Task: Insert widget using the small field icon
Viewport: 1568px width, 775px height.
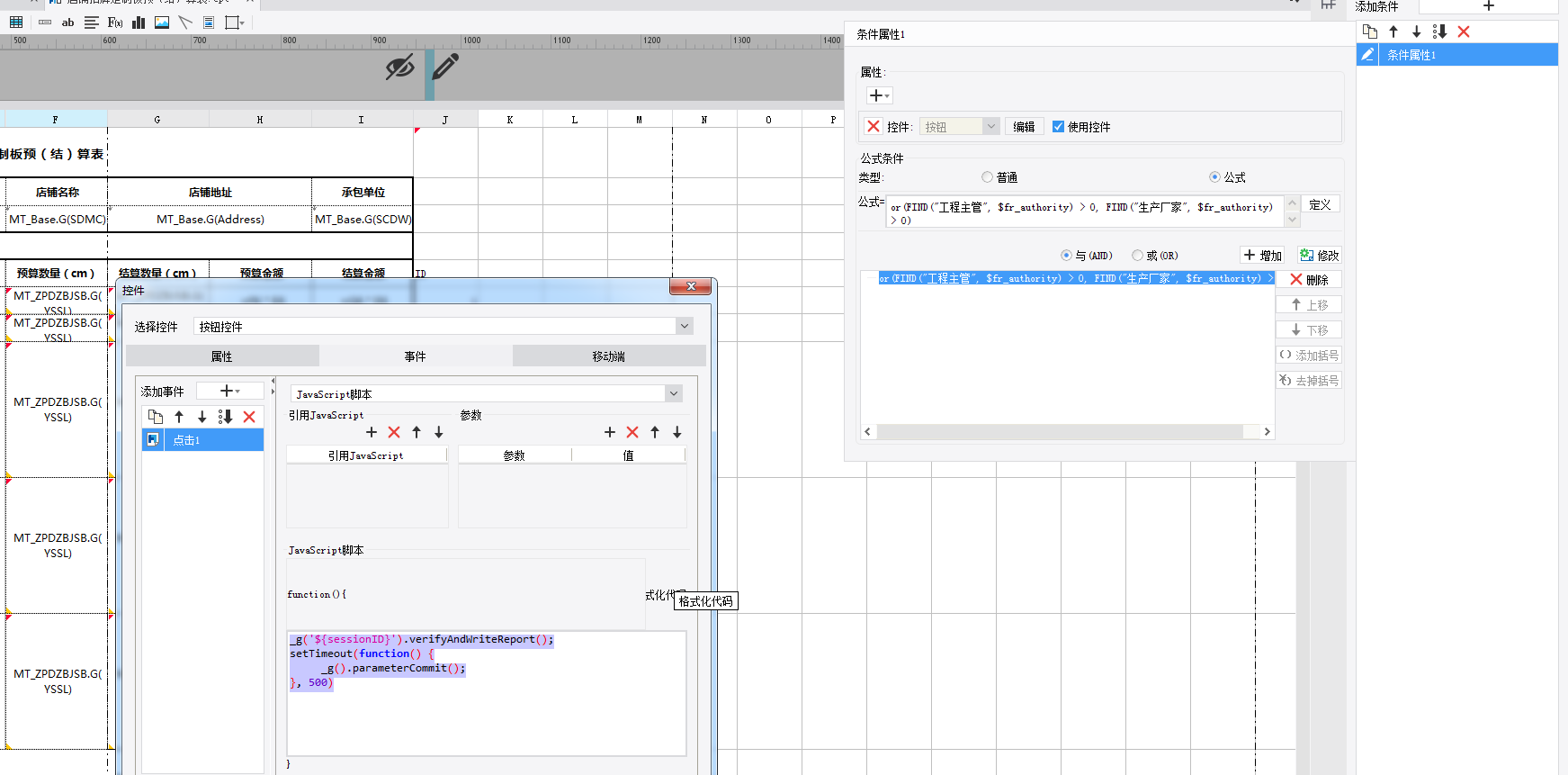Action: click(44, 23)
